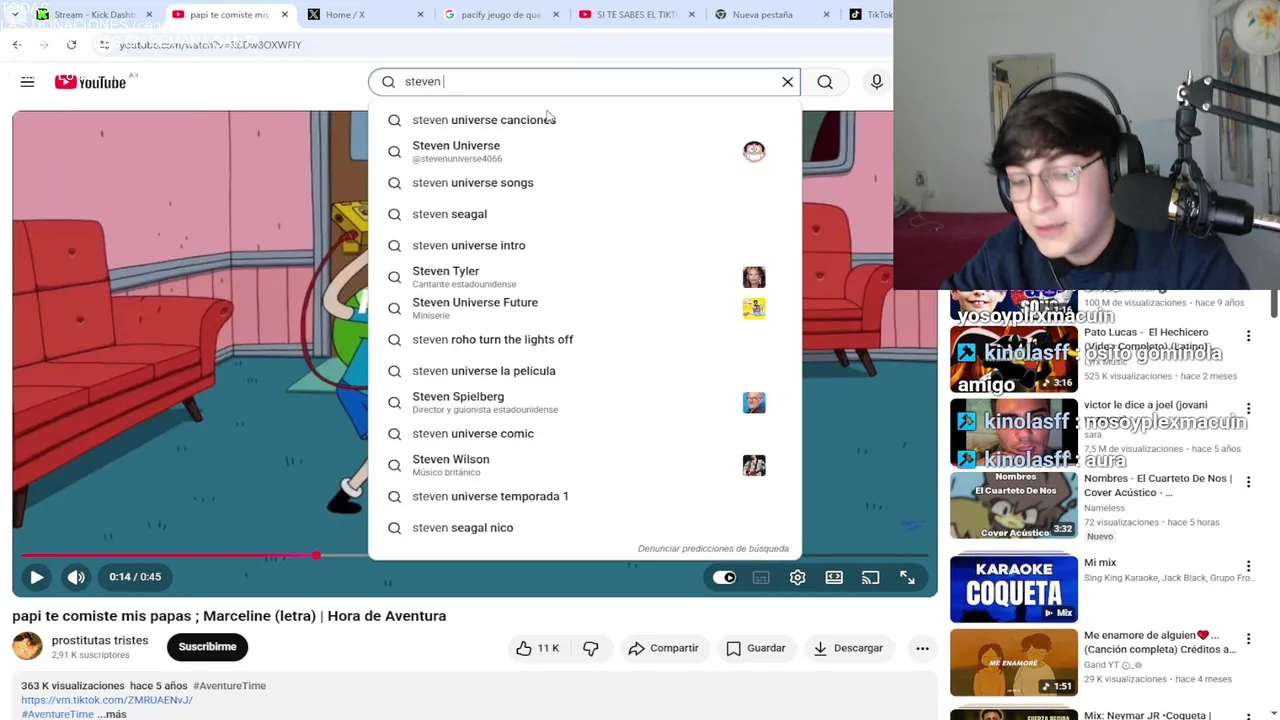Click the Compartir button
The width and height of the screenshot is (1280, 720).
pos(663,648)
